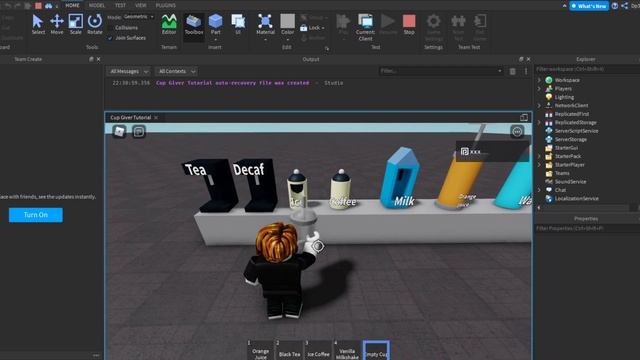Expand the StarterPack tree node

click(539, 156)
